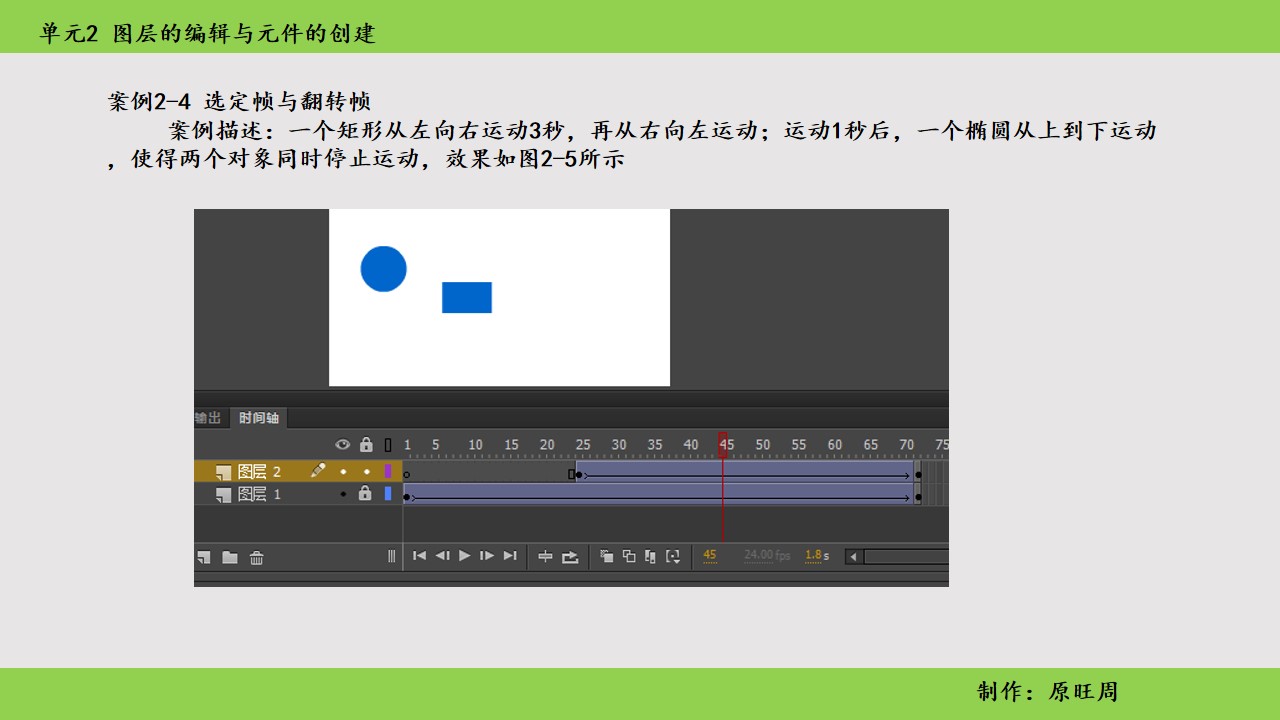The width and height of the screenshot is (1280, 720).
Task: Click the Loop playback icon
Action: click(570, 557)
